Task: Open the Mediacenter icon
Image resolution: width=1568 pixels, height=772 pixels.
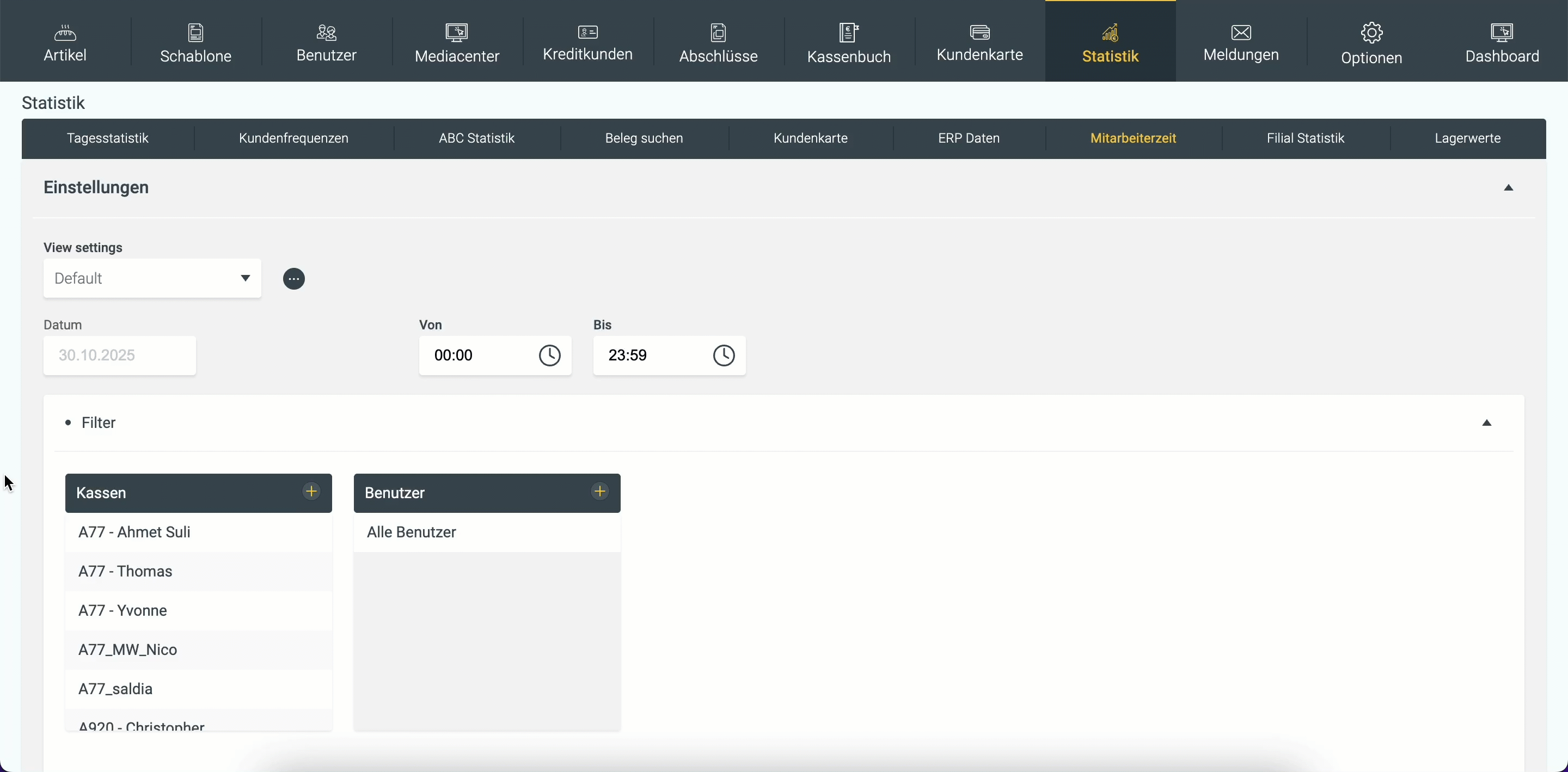Action: (457, 32)
